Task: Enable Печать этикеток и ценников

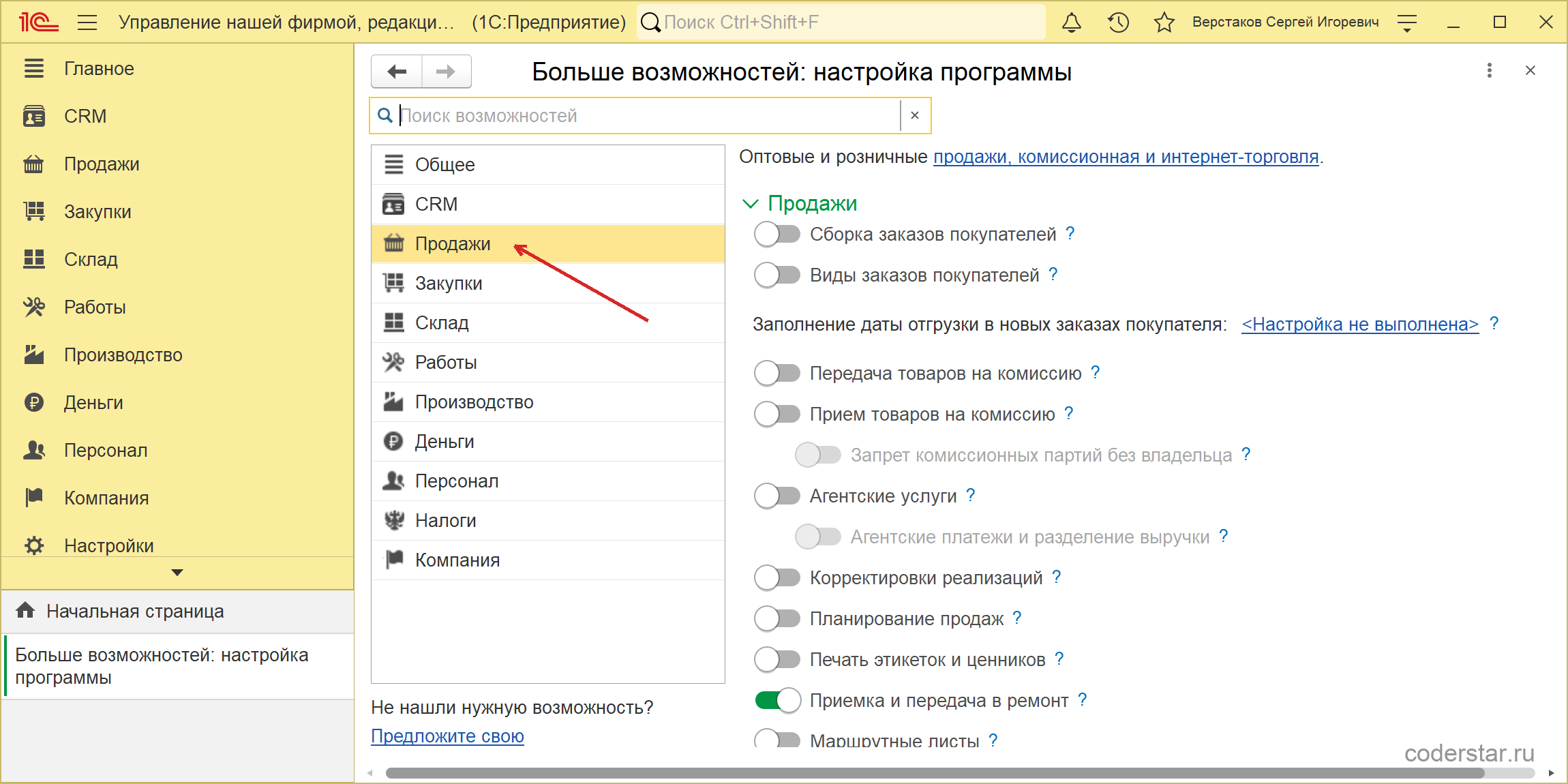Action: (777, 660)
